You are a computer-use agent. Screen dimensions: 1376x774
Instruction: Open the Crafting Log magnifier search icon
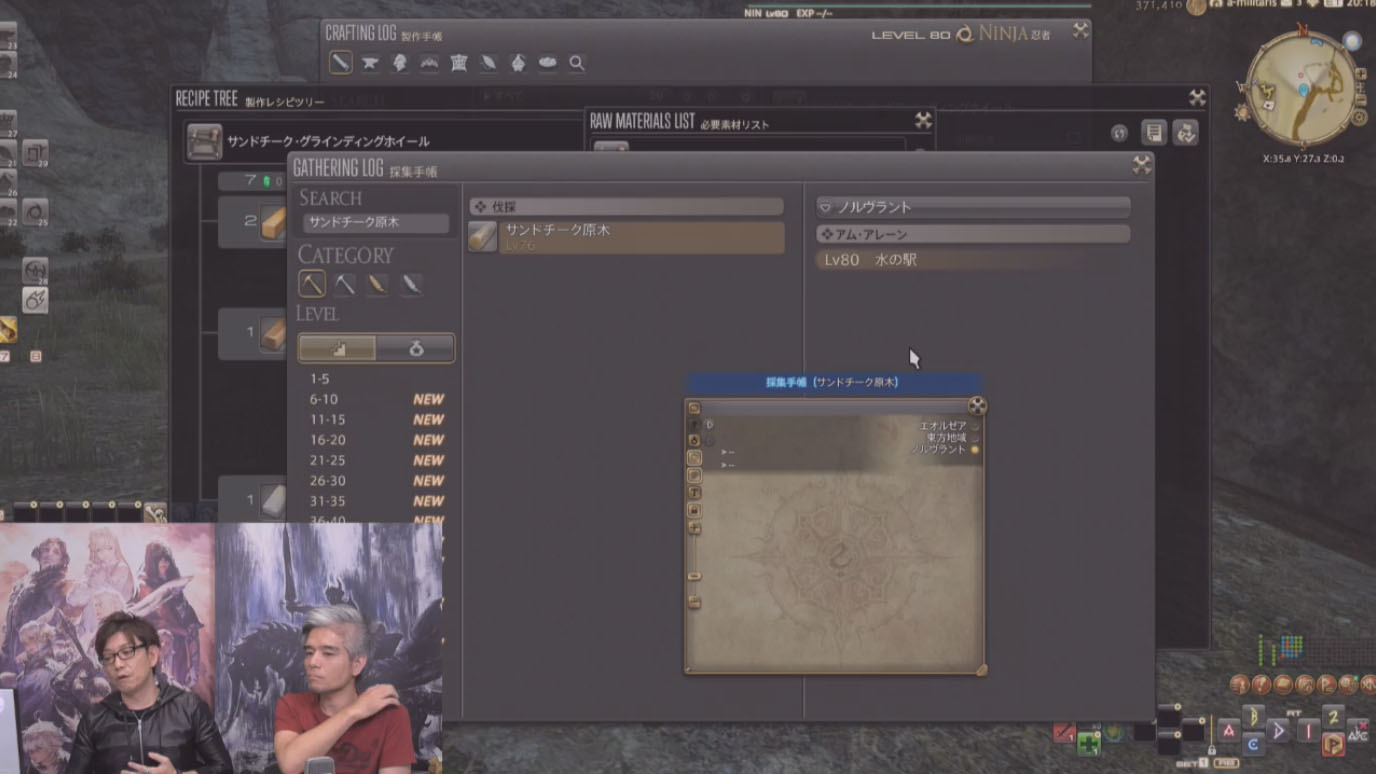pos(577,63)
